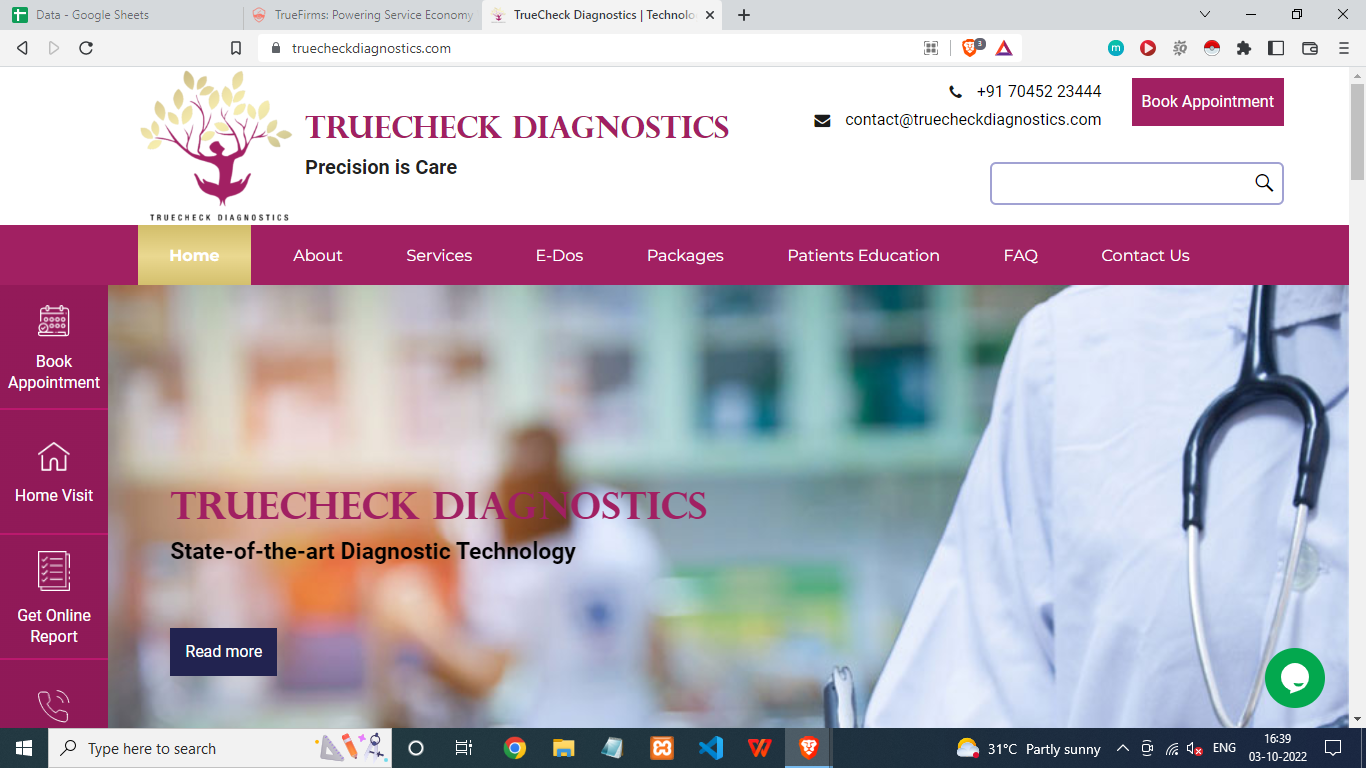Click the Pokeball extension icon
The height and width of the screenshot is (768, 1366).
pos(1212,48)
